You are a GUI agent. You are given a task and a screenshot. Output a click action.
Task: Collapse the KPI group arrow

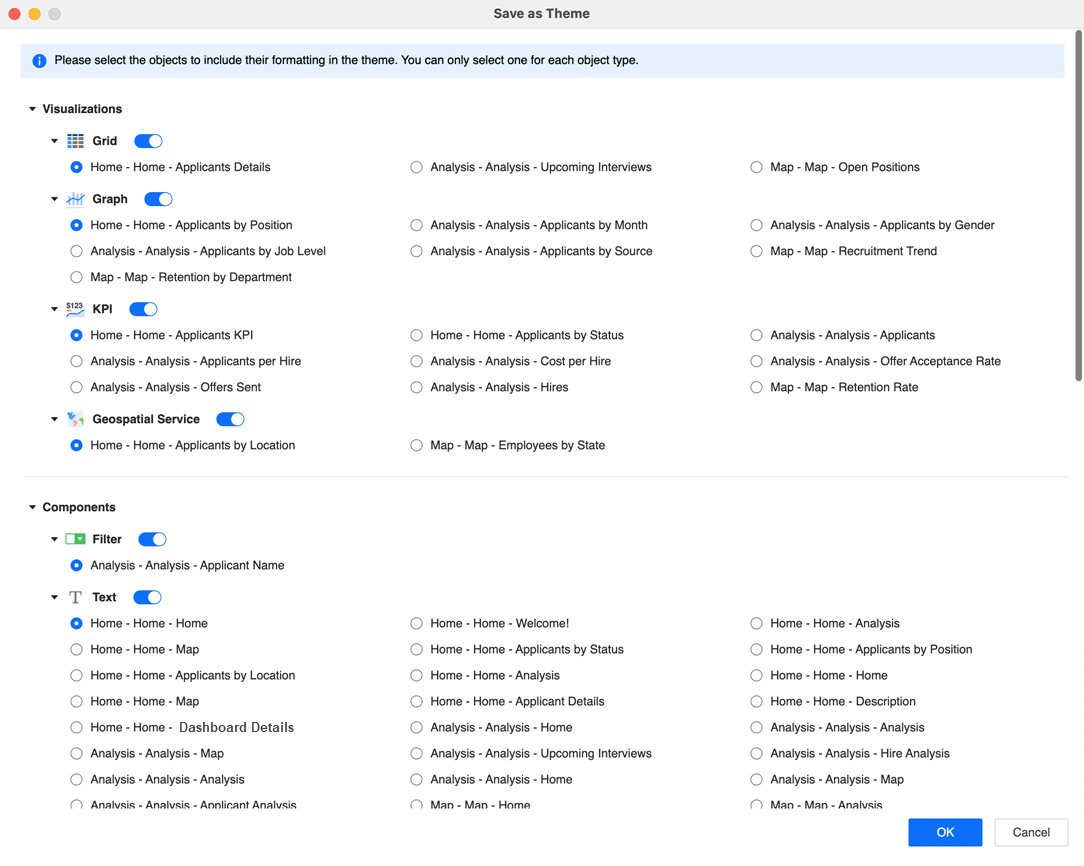54,309
